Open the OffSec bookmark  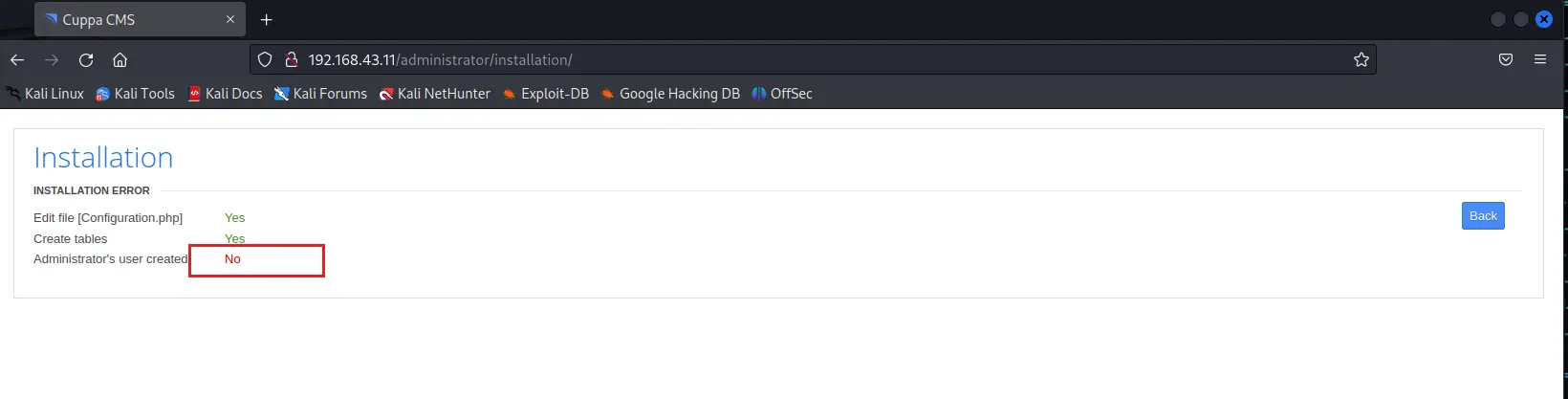[782, 94]
